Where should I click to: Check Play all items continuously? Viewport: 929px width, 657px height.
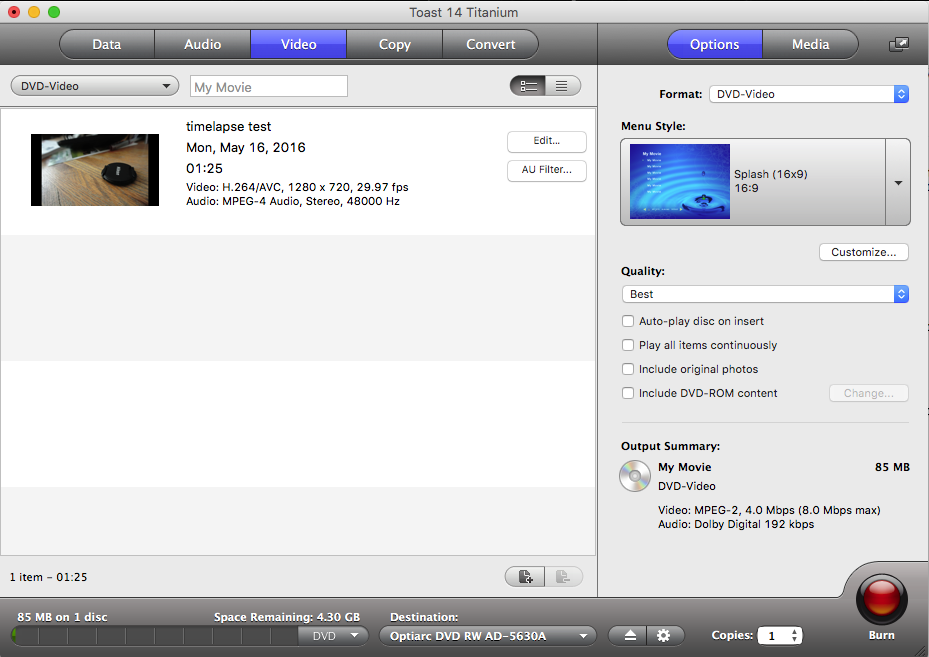coord(628,345)
